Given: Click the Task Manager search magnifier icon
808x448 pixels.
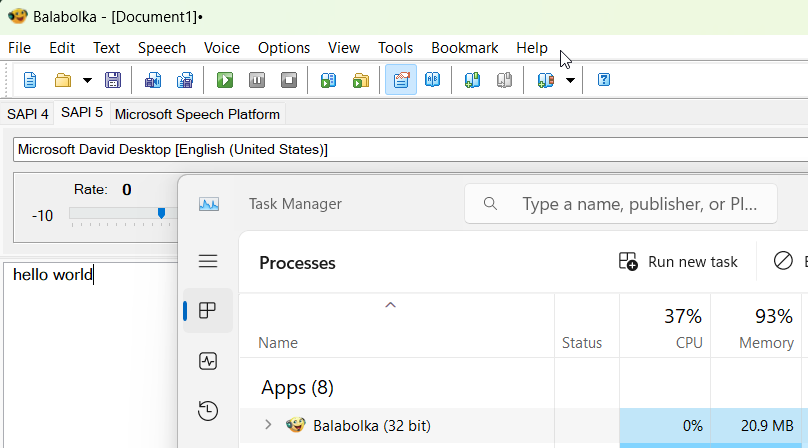Looking at the screenshot, I should (490, 204).
